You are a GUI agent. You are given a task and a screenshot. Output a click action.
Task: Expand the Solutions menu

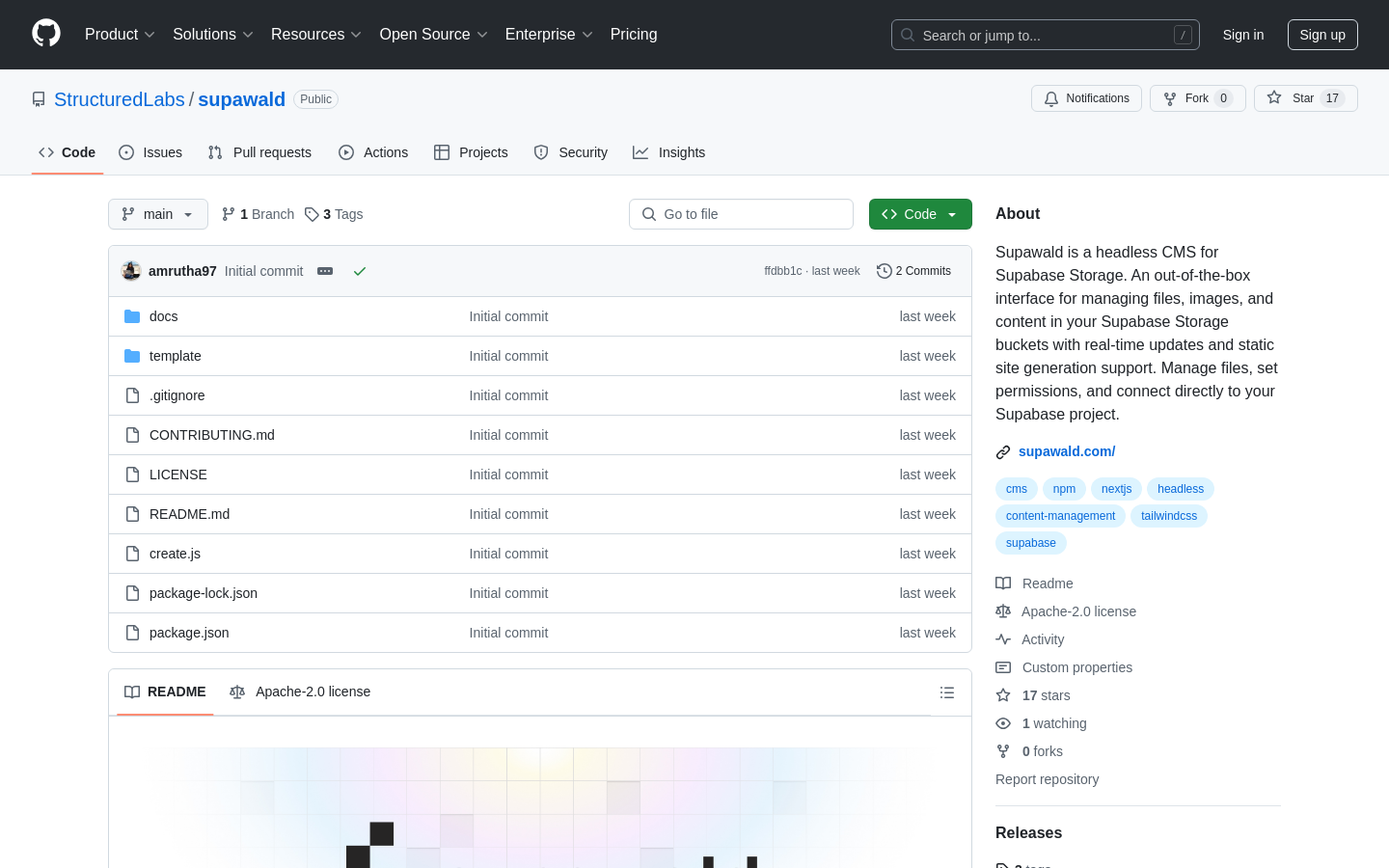click(x=213, y=34)
